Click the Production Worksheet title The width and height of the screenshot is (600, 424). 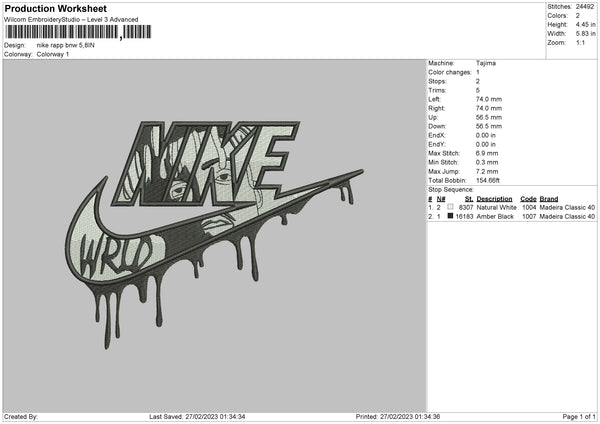(55, 8)
